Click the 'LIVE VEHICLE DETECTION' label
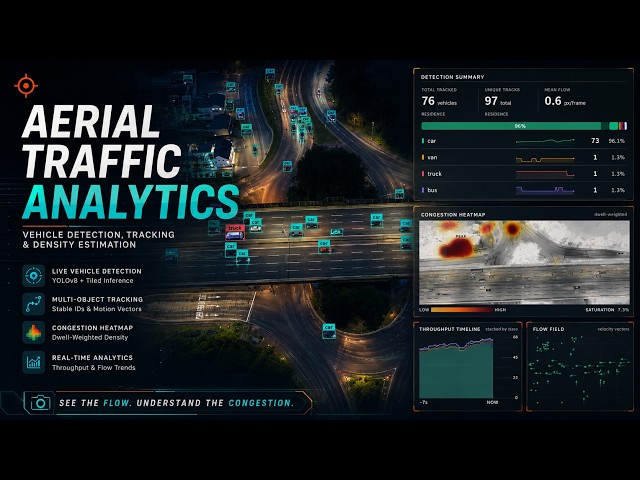Image resolution: width=640 pixels, height=480 pixels. pyautogui.click(x=96, y=271)
